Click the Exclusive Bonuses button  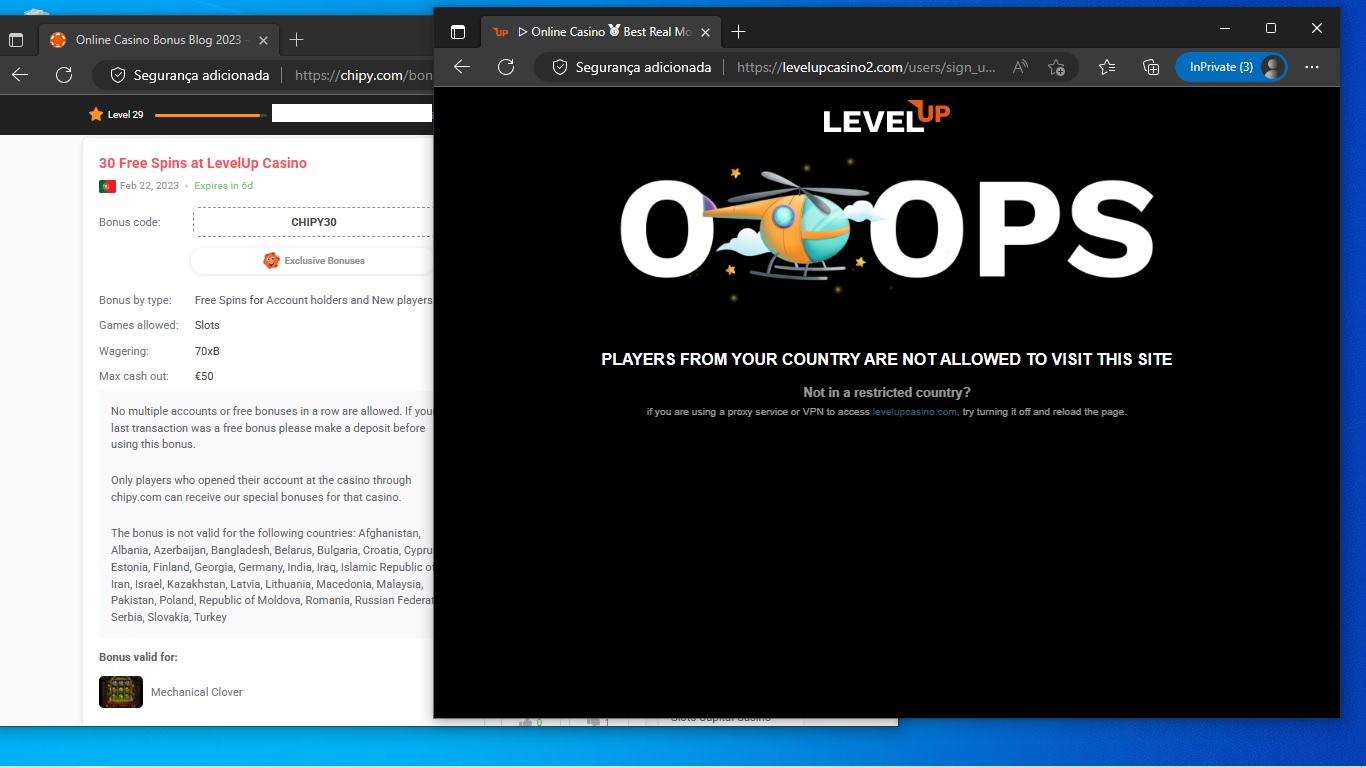pyautogui.click(x=315, y=260)
